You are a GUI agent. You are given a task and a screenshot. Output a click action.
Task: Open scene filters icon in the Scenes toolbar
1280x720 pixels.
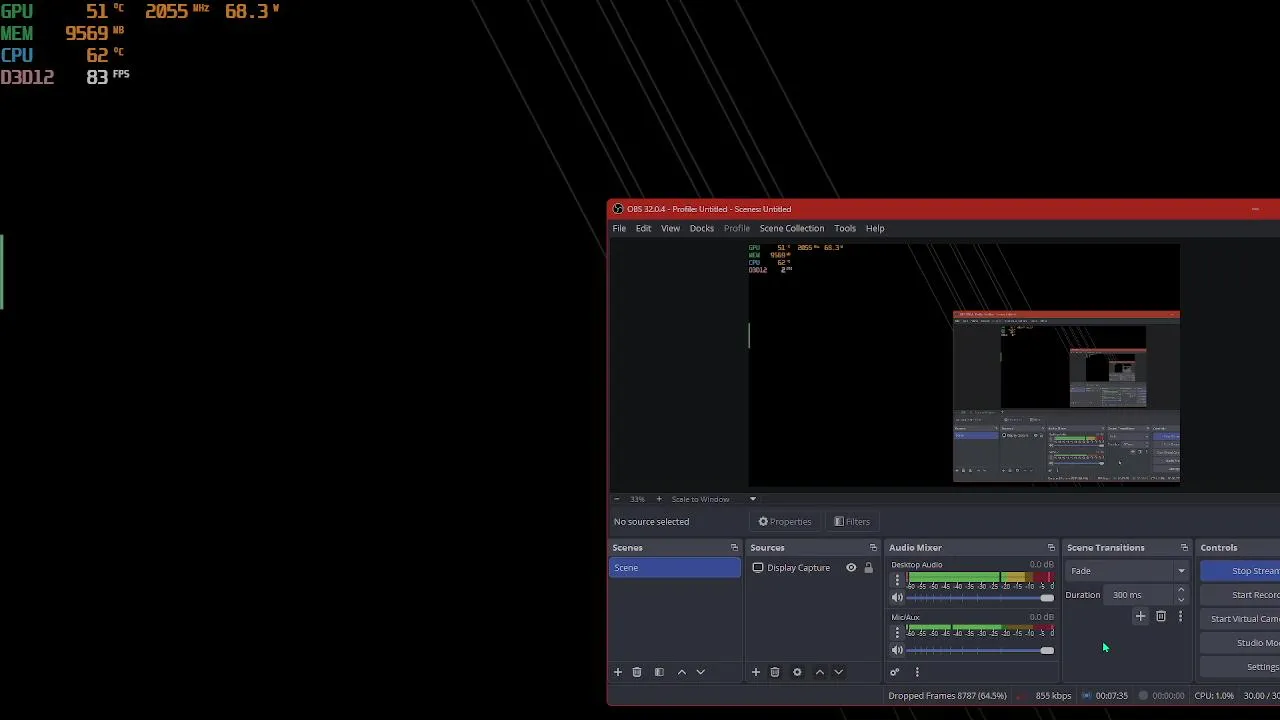(x=659, y=672)
